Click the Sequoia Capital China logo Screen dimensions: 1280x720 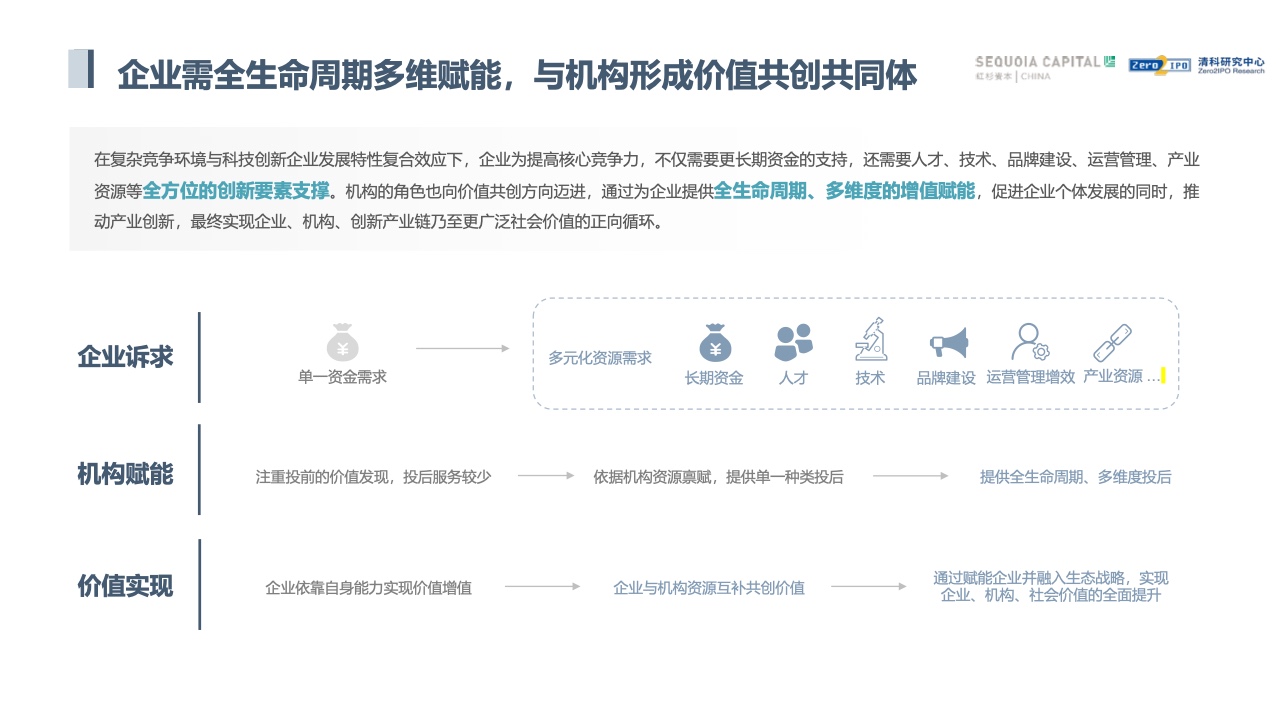pyautogui.click(x=1044, y=67)
